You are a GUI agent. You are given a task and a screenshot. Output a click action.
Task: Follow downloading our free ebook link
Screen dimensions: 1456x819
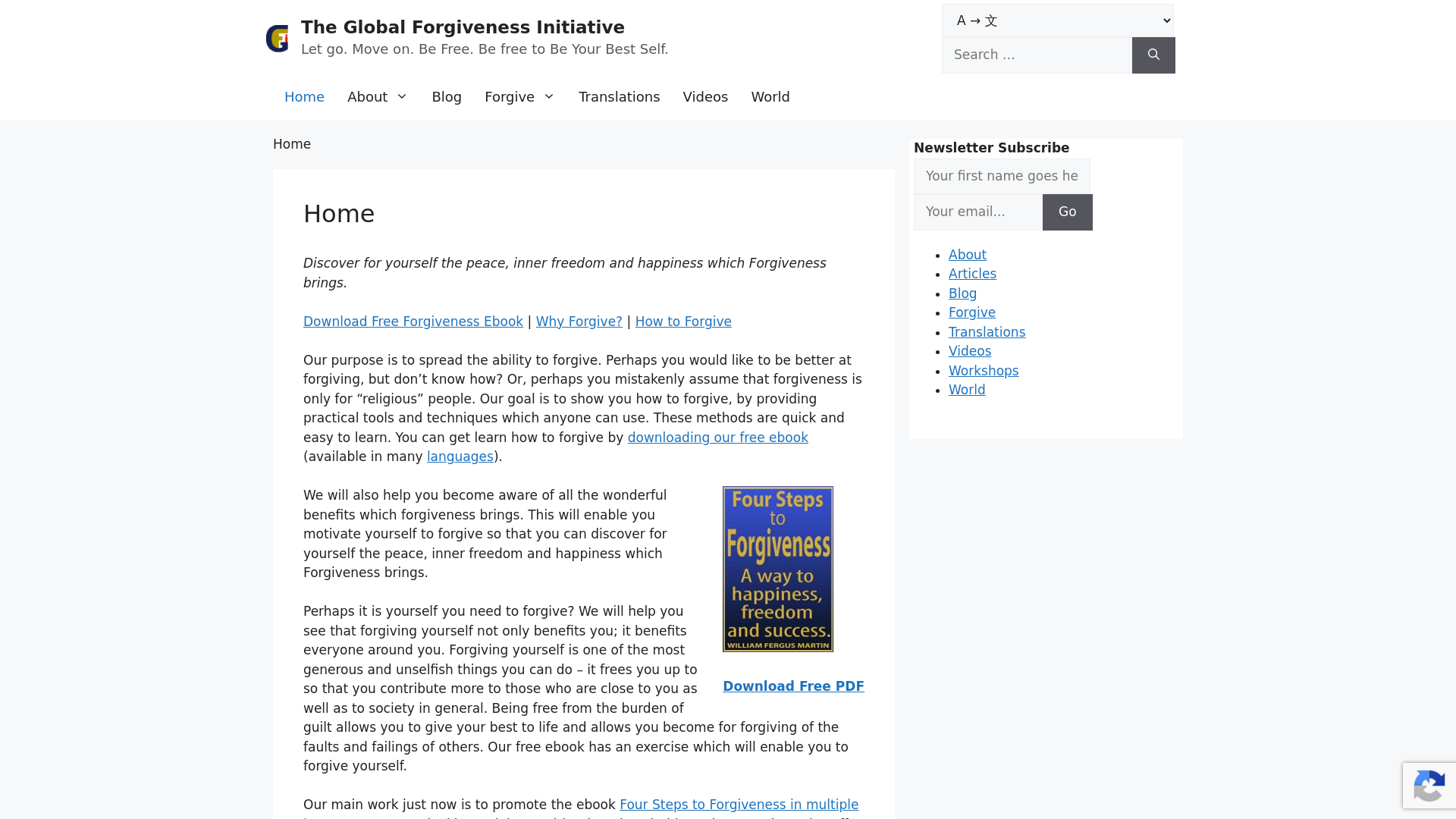click(x=717, y=438)
